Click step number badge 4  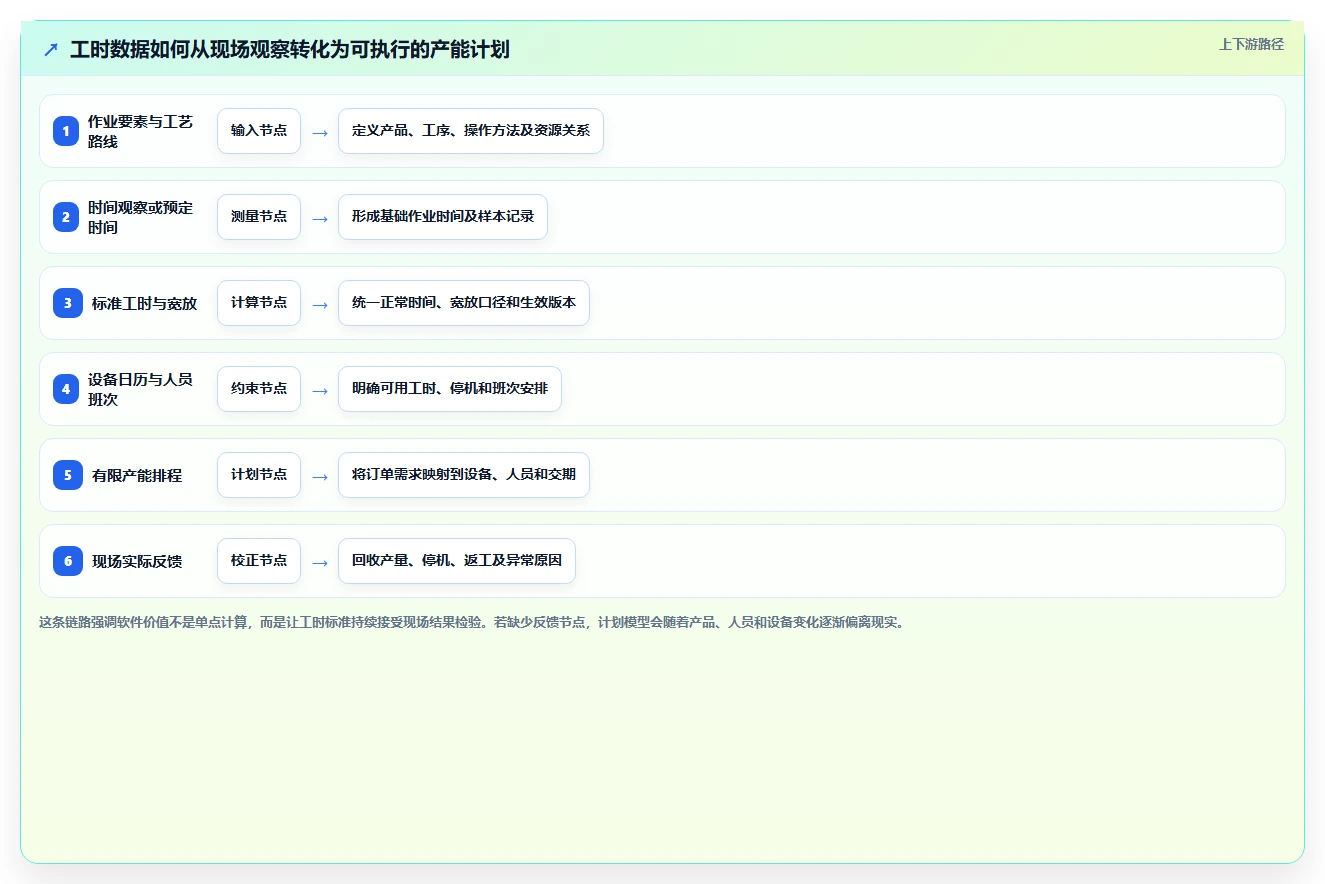tap(66, 389)
